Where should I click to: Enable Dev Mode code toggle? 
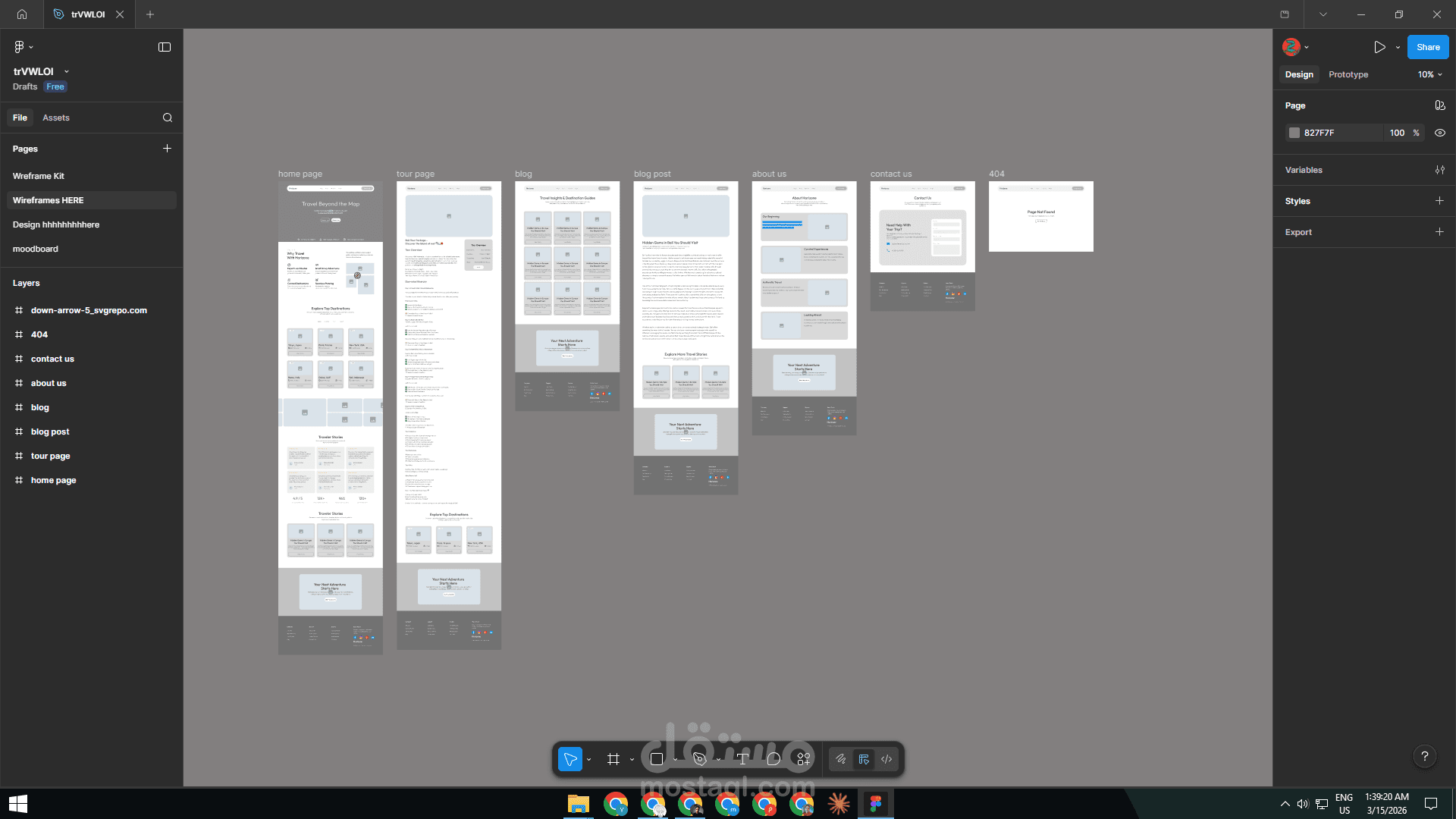886,759
